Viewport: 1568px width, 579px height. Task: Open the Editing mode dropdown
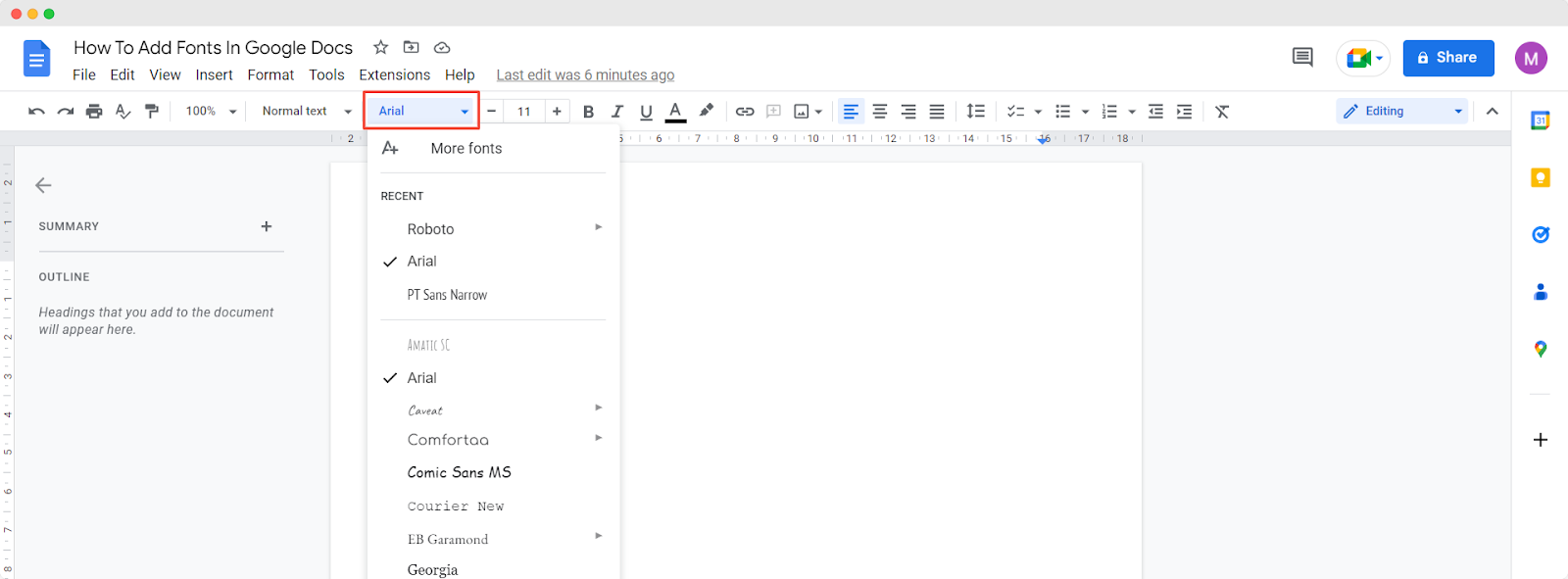[x=1402, y=112]
